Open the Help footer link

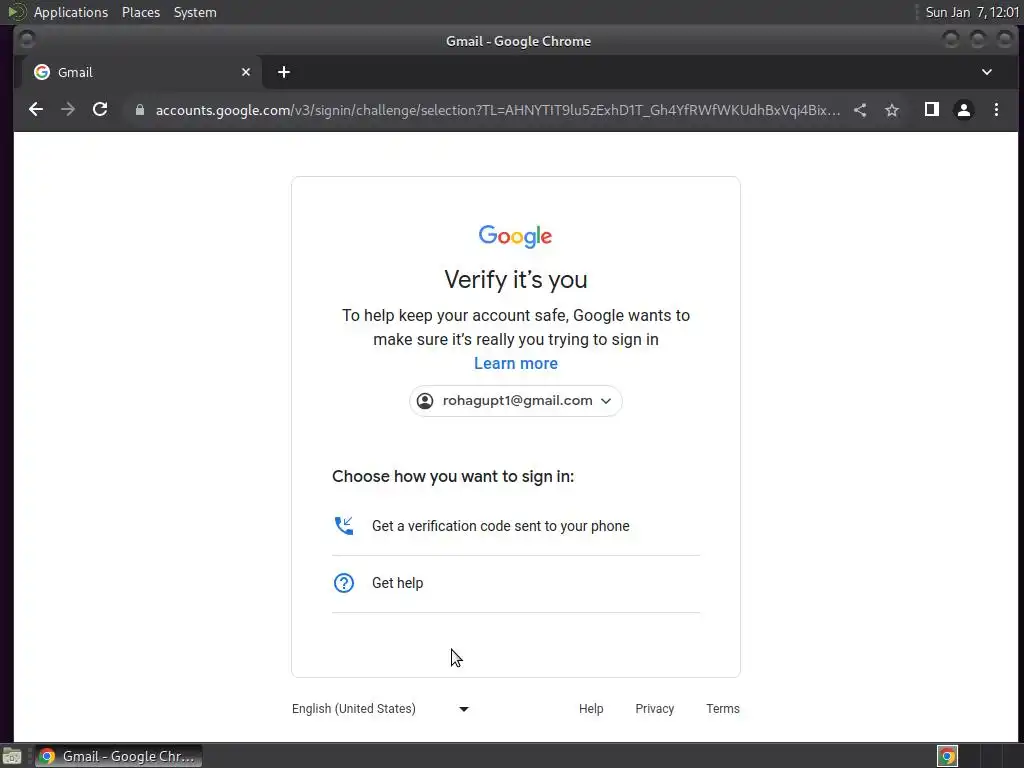coord(591,709)
